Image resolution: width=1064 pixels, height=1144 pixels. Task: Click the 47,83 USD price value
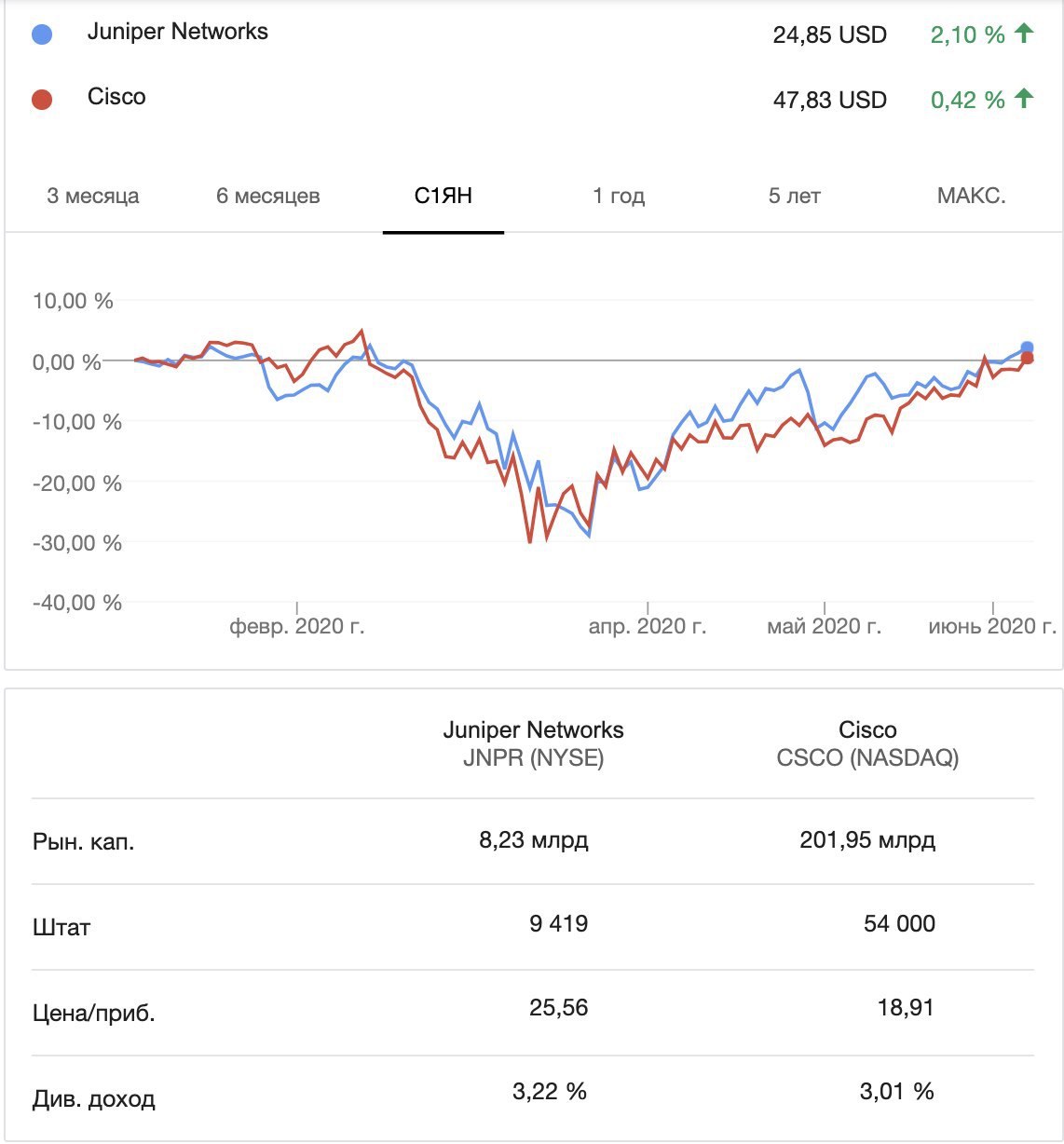[830, 101]
